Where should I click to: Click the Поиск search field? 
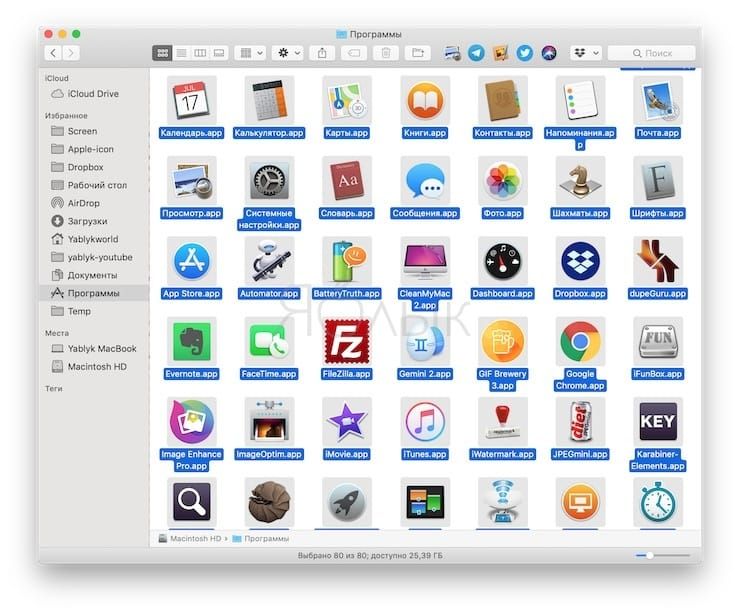click(x=651, y=53)
